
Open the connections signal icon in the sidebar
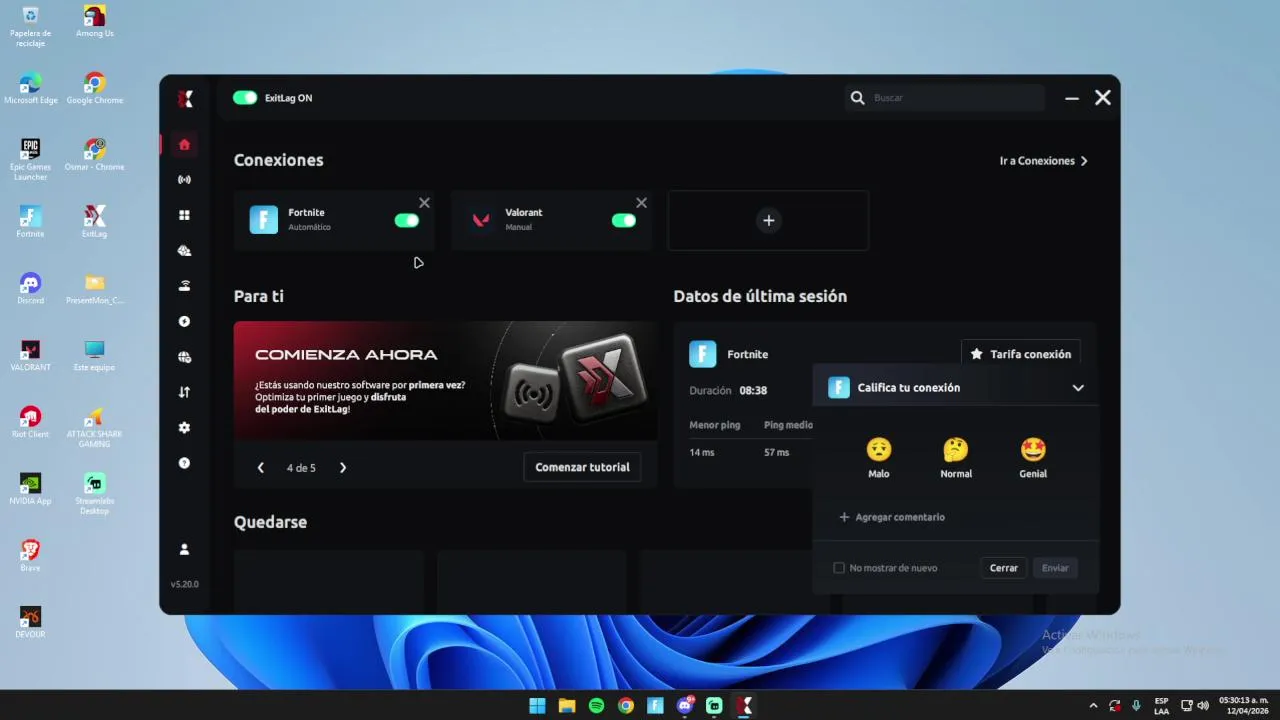pyautogui.click(x=184, y=180)
